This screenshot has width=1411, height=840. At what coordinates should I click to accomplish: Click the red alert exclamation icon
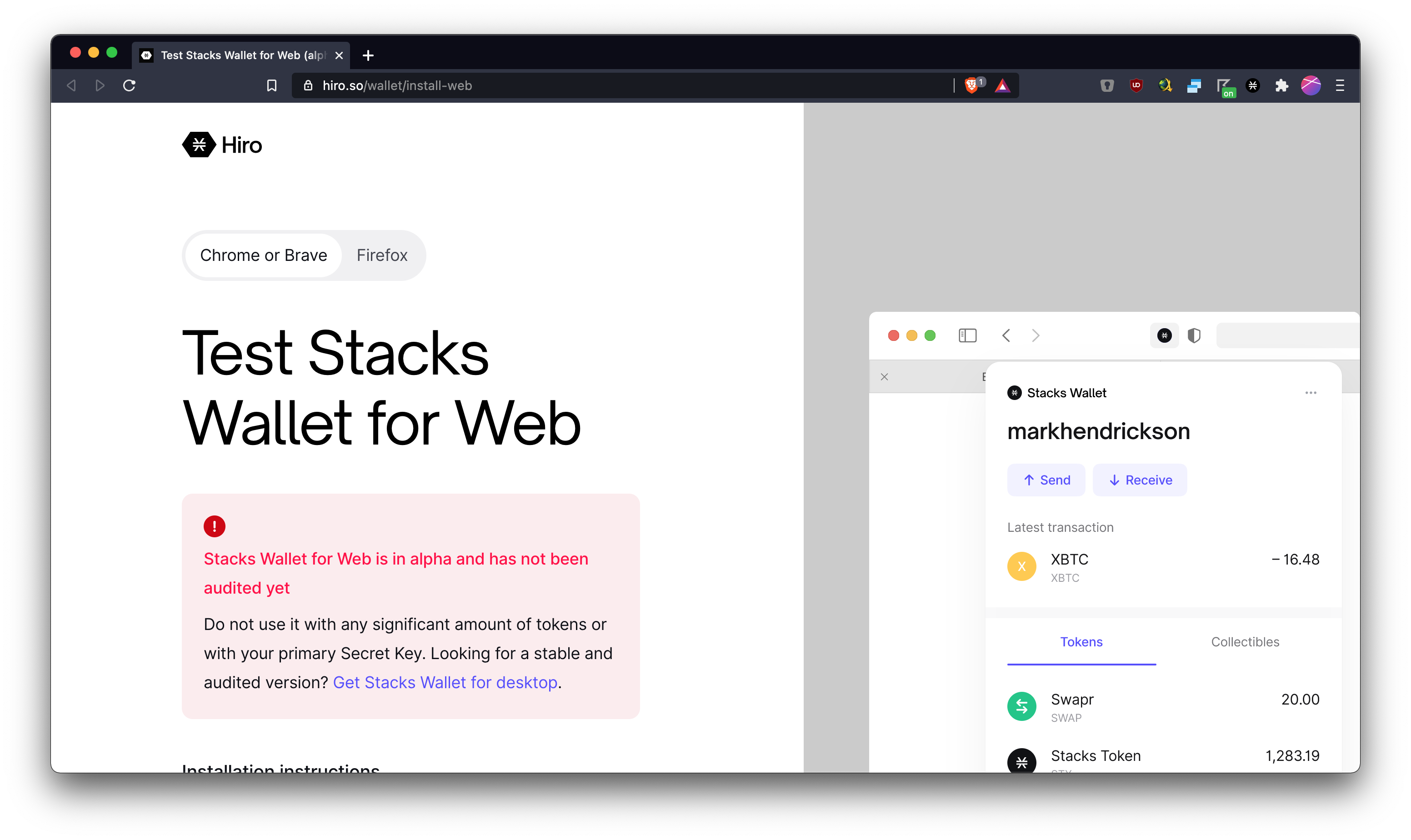[215, 526]
